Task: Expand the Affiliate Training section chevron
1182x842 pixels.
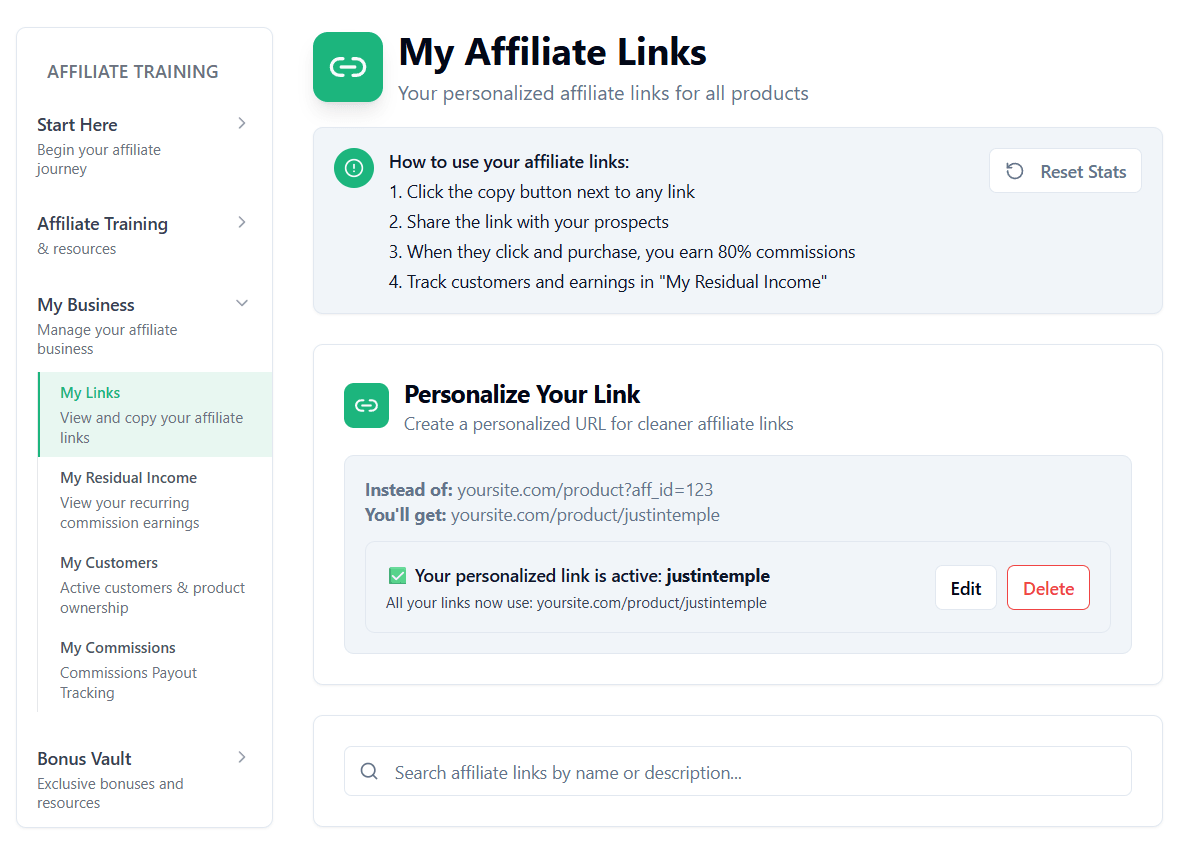Action: 241,222
